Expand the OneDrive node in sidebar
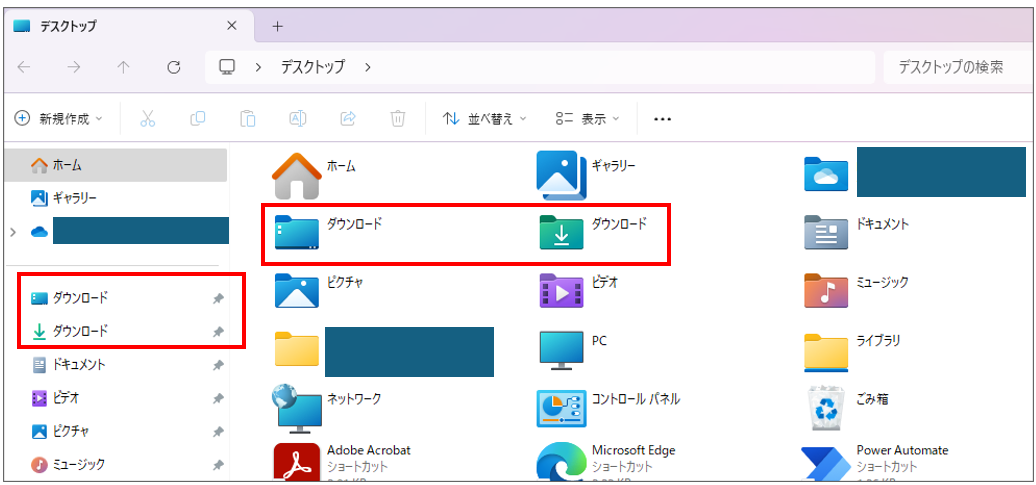The width and height of the screenshot is (1036, 485). coord(13,232)
